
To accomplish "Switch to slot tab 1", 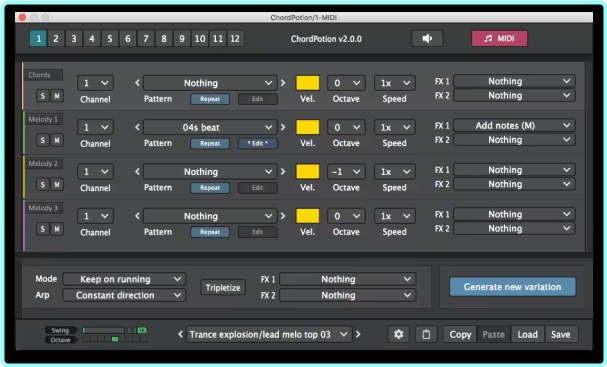I will point(38,38).
